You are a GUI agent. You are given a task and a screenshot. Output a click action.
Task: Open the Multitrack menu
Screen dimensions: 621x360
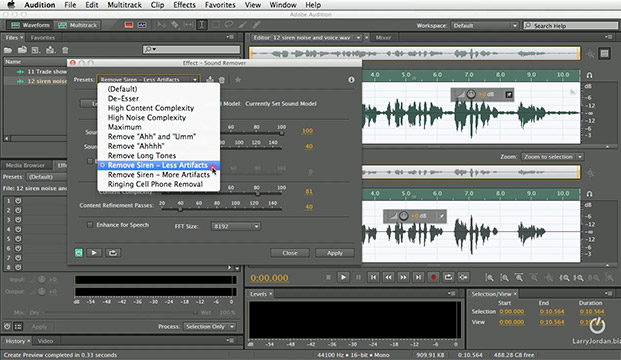(124, 5)
